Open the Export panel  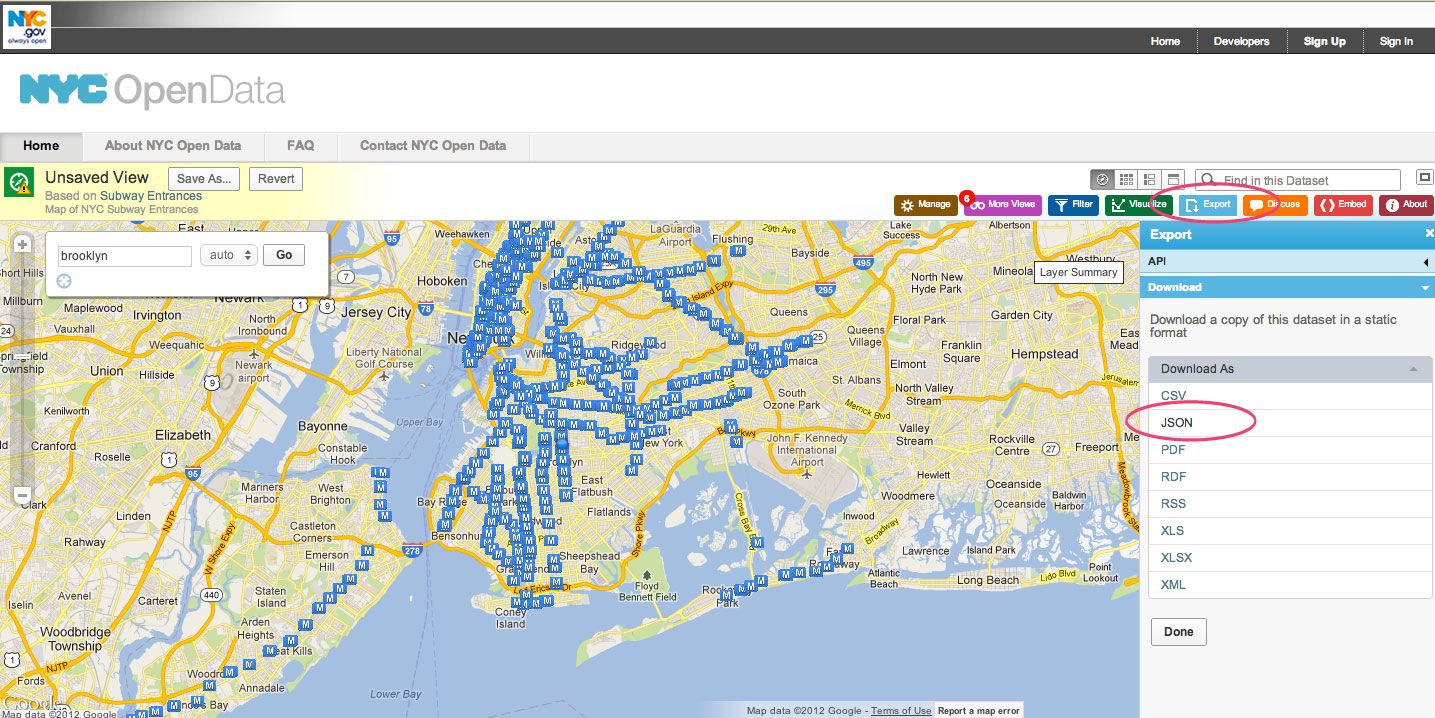point(1207,204)
